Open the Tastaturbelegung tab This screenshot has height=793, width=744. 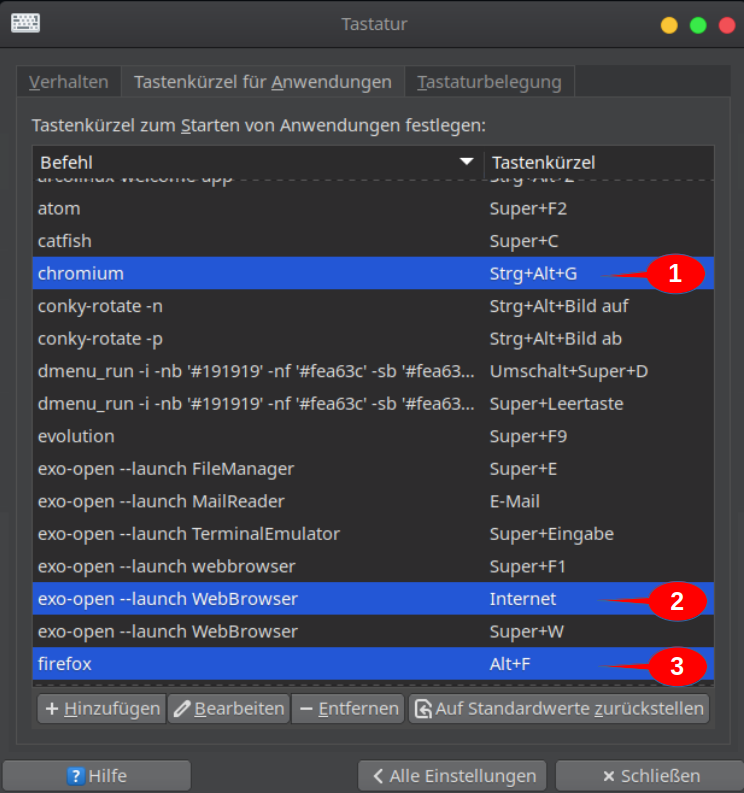click(x=489, y=82)
